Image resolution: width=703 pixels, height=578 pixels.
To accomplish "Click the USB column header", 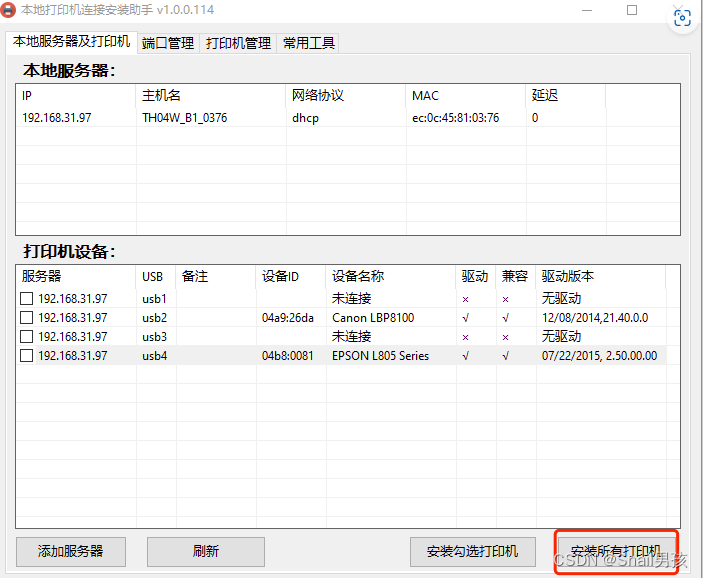I will (x=156, y=276).
